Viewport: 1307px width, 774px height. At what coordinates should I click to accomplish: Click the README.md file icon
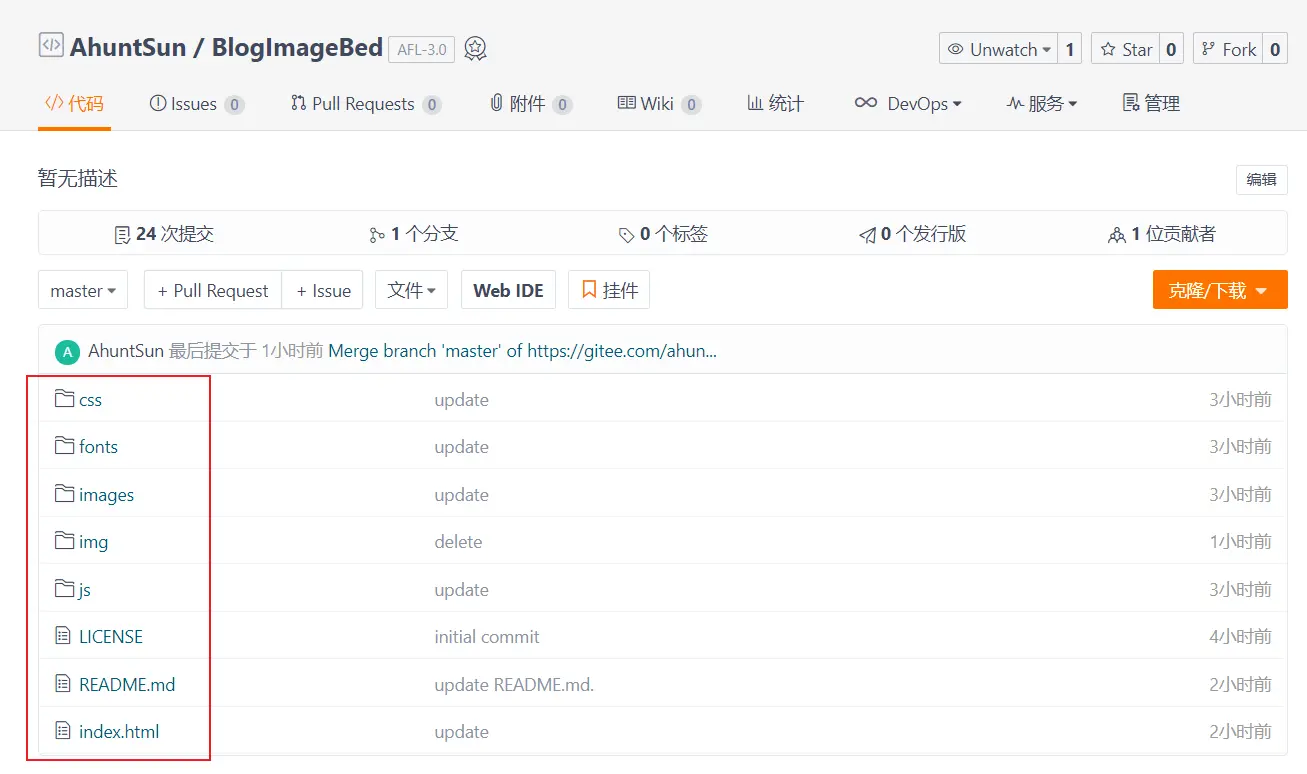coord(63,684)
